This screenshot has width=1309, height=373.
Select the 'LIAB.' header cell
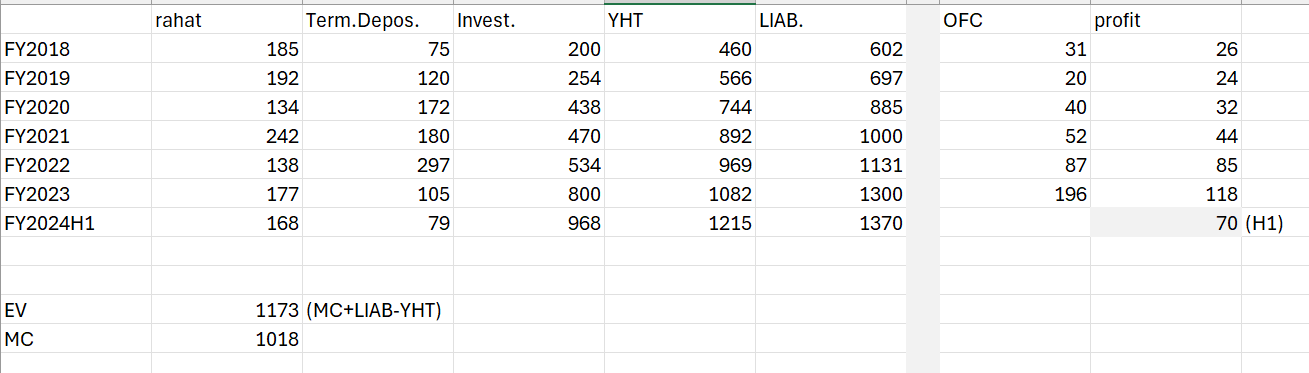click(830, 20)
